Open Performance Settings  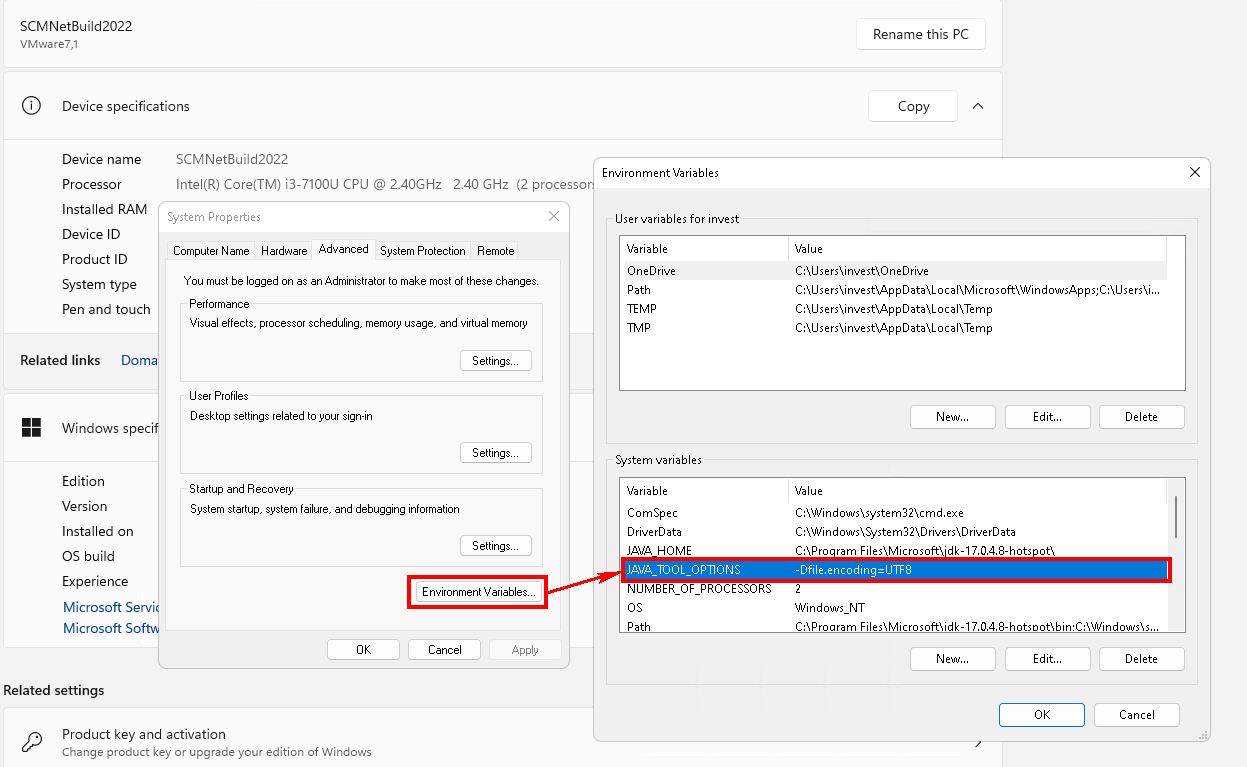495,360
